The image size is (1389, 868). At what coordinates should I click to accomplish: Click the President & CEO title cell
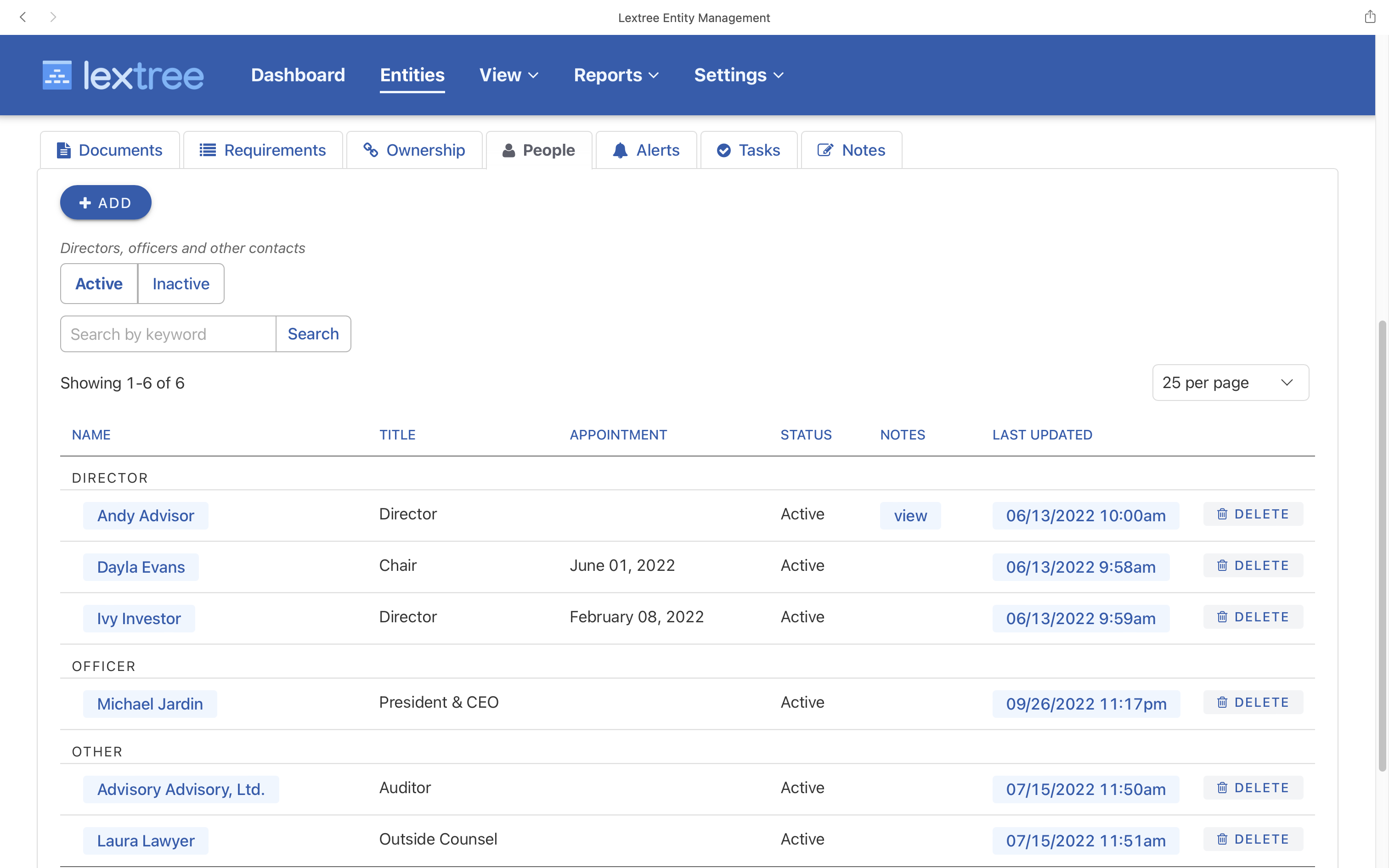click(439, 702)
